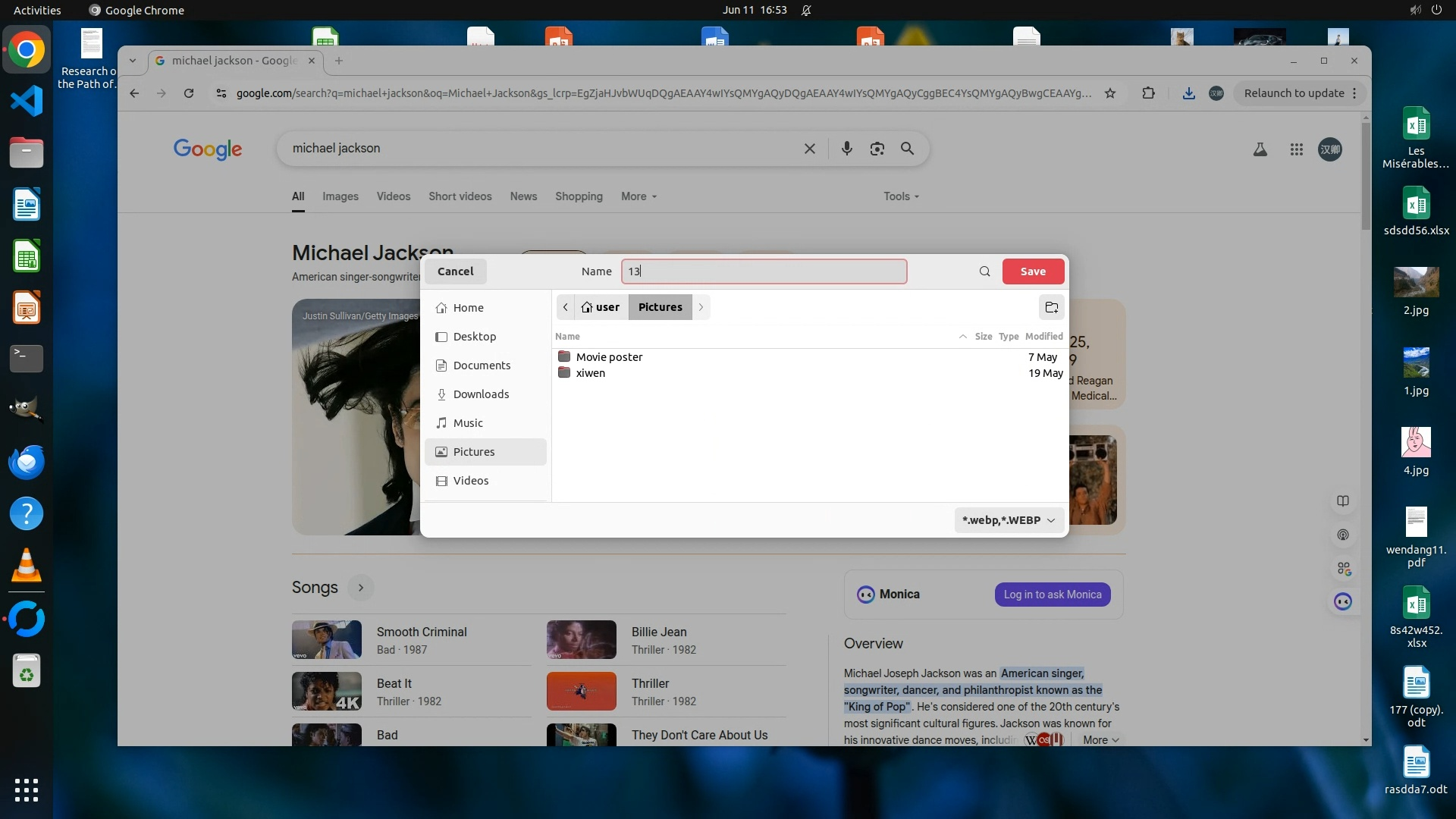Open Google Lens image search icon

coord(877,149)
